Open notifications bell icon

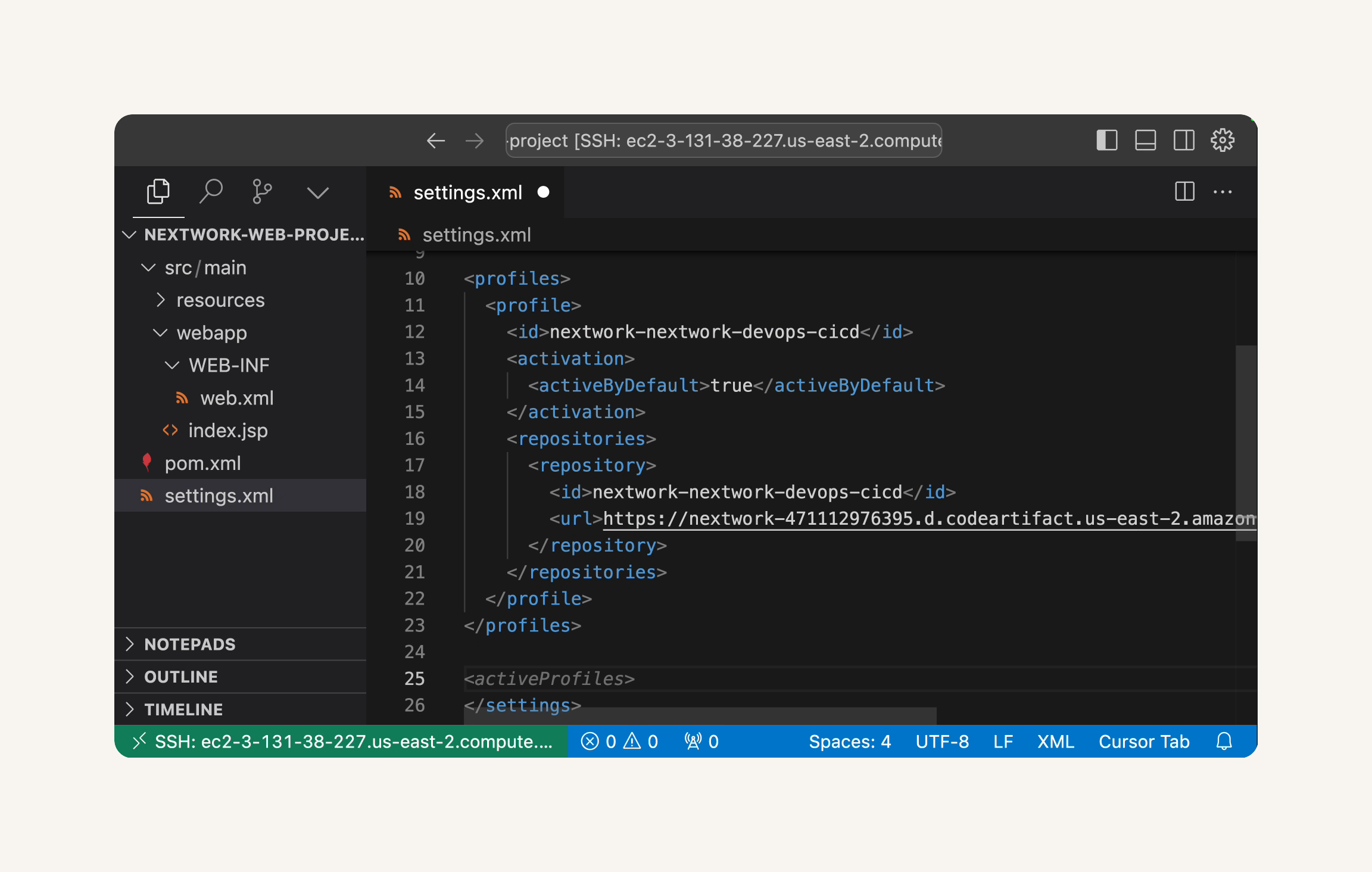coord(1224,742)
